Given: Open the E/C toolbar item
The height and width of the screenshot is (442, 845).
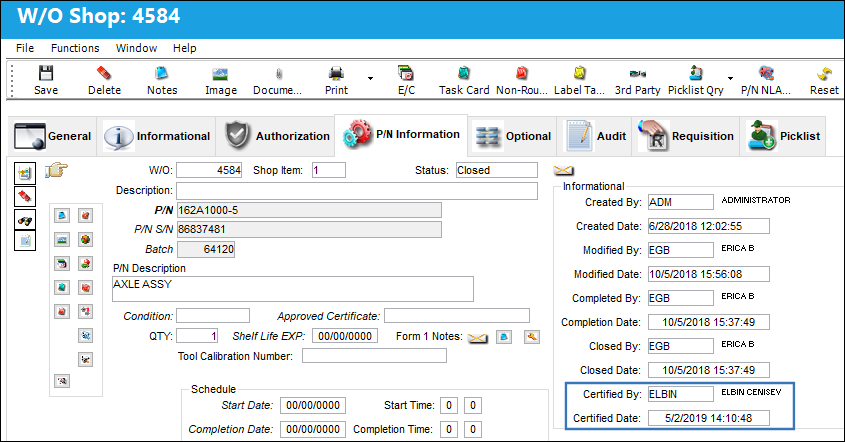Looking at the screenshot, I should coord(406,80).
